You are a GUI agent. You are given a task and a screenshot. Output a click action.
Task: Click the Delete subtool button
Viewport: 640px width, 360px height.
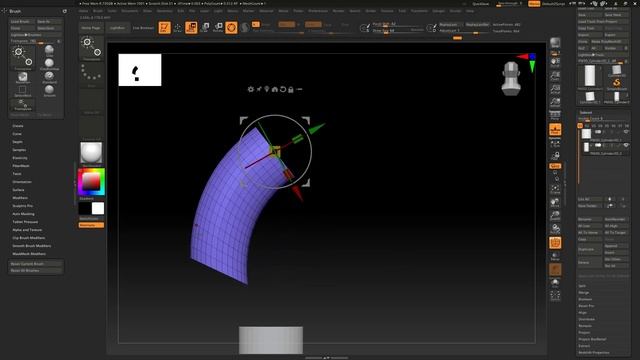pyautogui.click(x=589, y=262)
